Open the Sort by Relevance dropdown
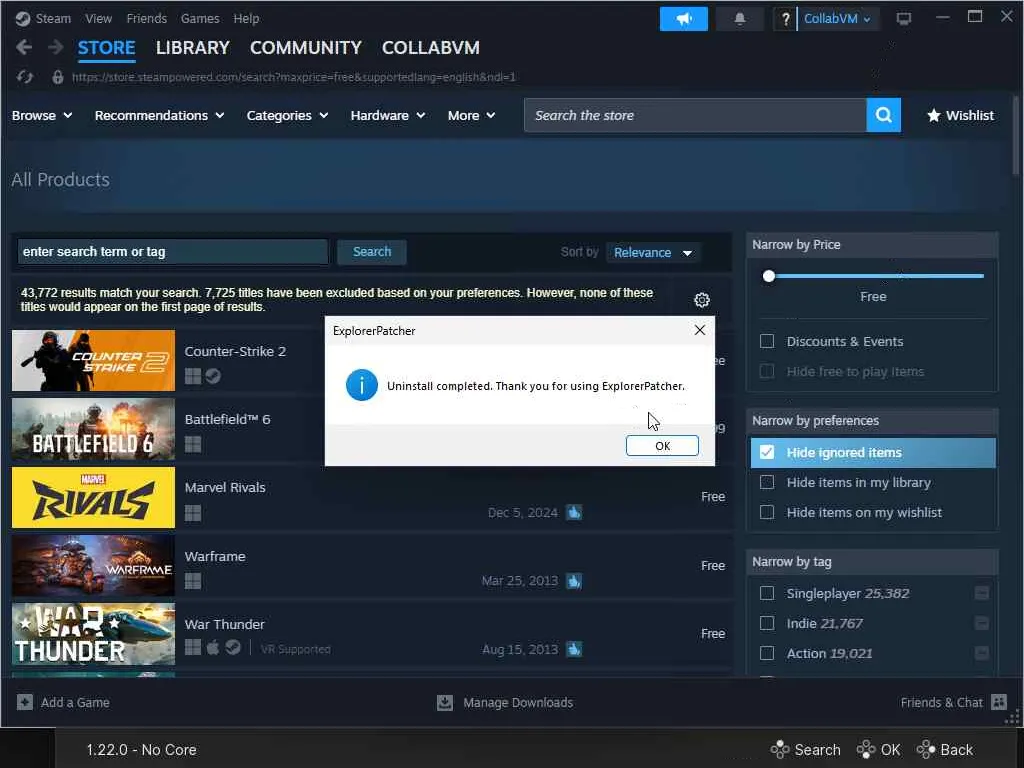Screen dimensions: 1024x768 (653, 253)
